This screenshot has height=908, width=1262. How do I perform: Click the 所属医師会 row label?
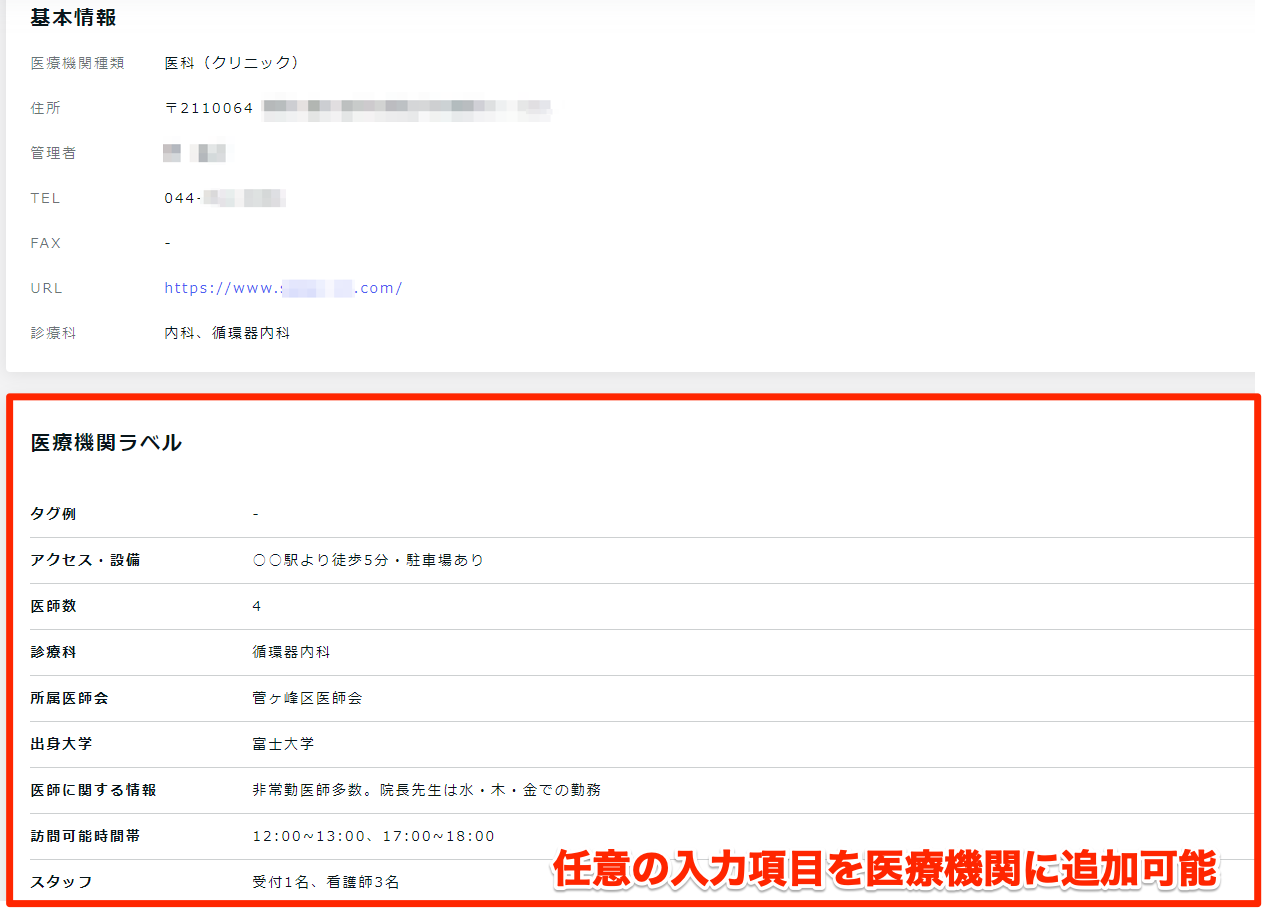(x=69, y=698)
